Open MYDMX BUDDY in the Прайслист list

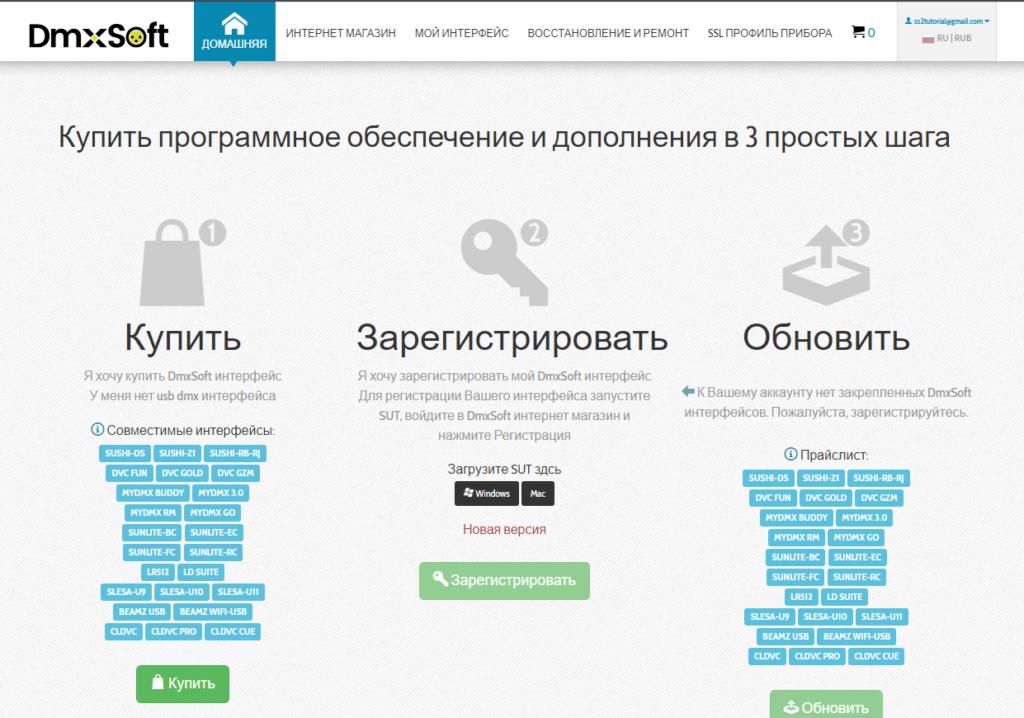(x=797, y=517)
